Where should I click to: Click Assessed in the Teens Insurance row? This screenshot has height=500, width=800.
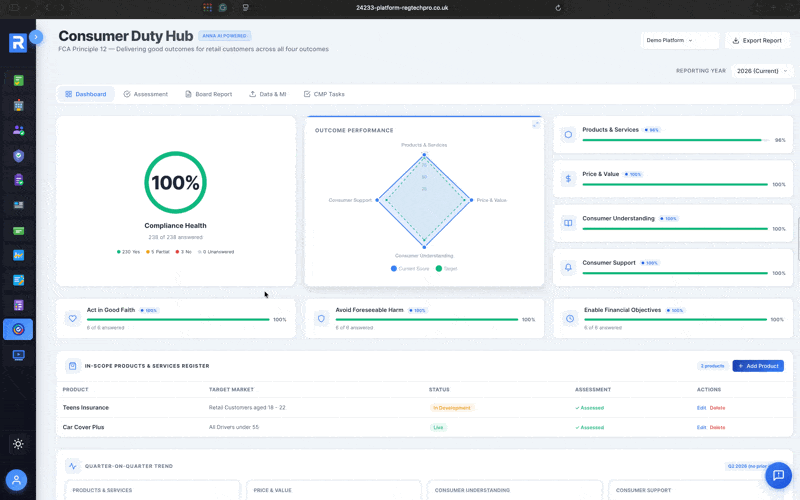coord(589,408)
